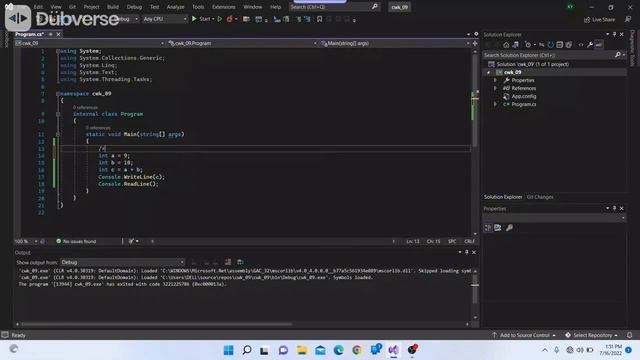Expand the Properties node in Solution Explorer

click(x=496, y=80)
